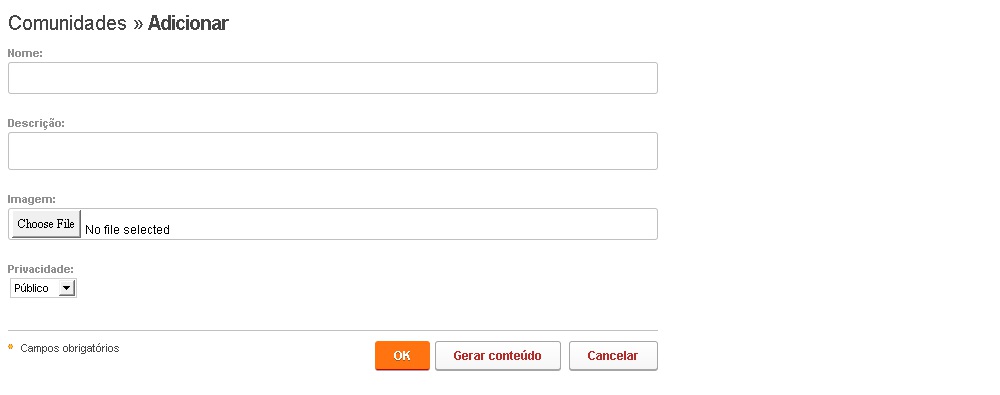
Task: Click the Campos obrigatórios note
Action: coord(70,348)
